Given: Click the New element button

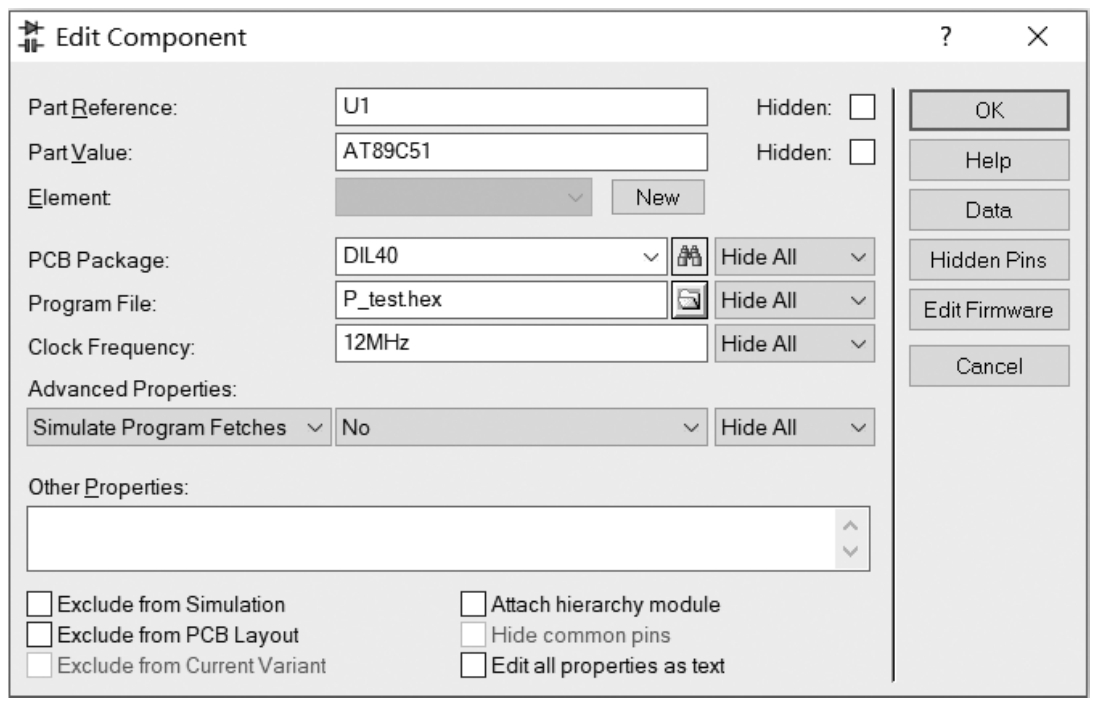Looking at the screenshot, I should (657, 197).
